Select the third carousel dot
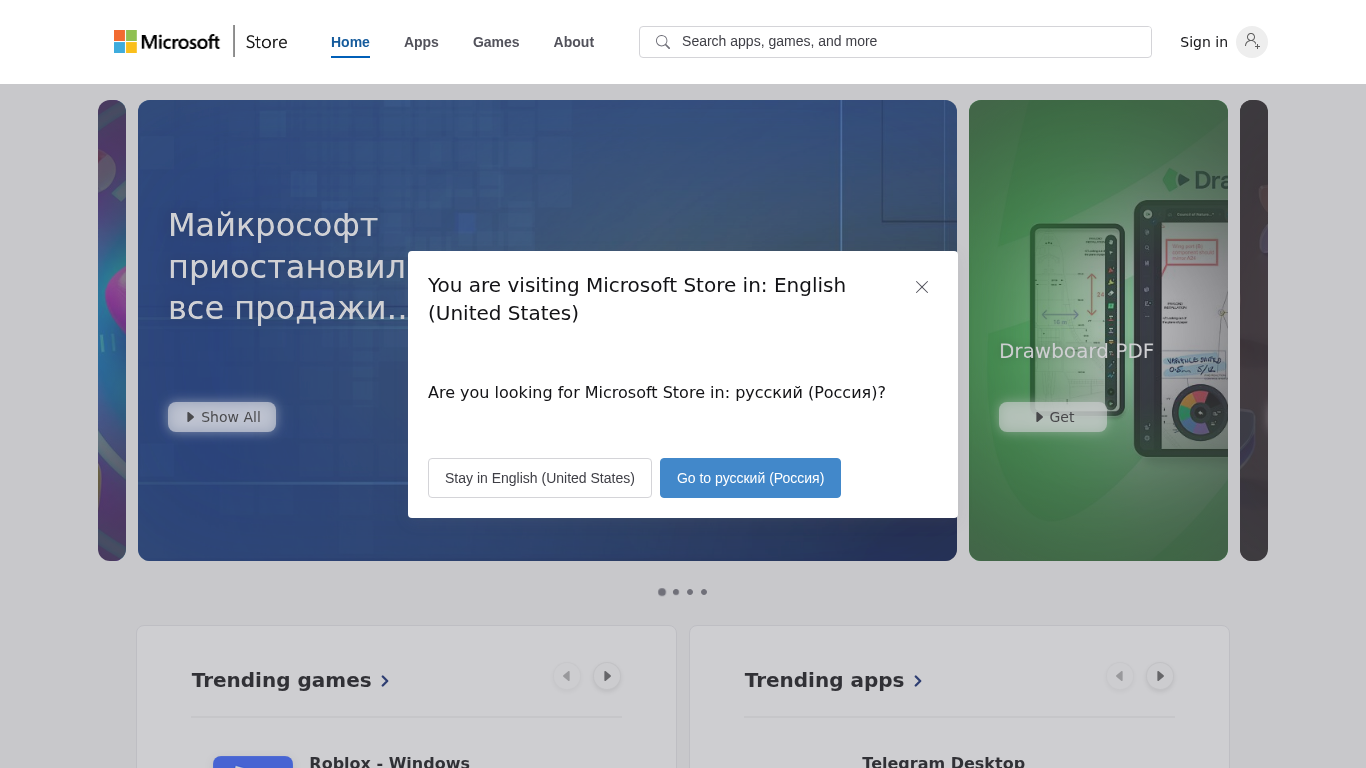The height and width of the screenshot is (768, 1366). coord(690,592)
